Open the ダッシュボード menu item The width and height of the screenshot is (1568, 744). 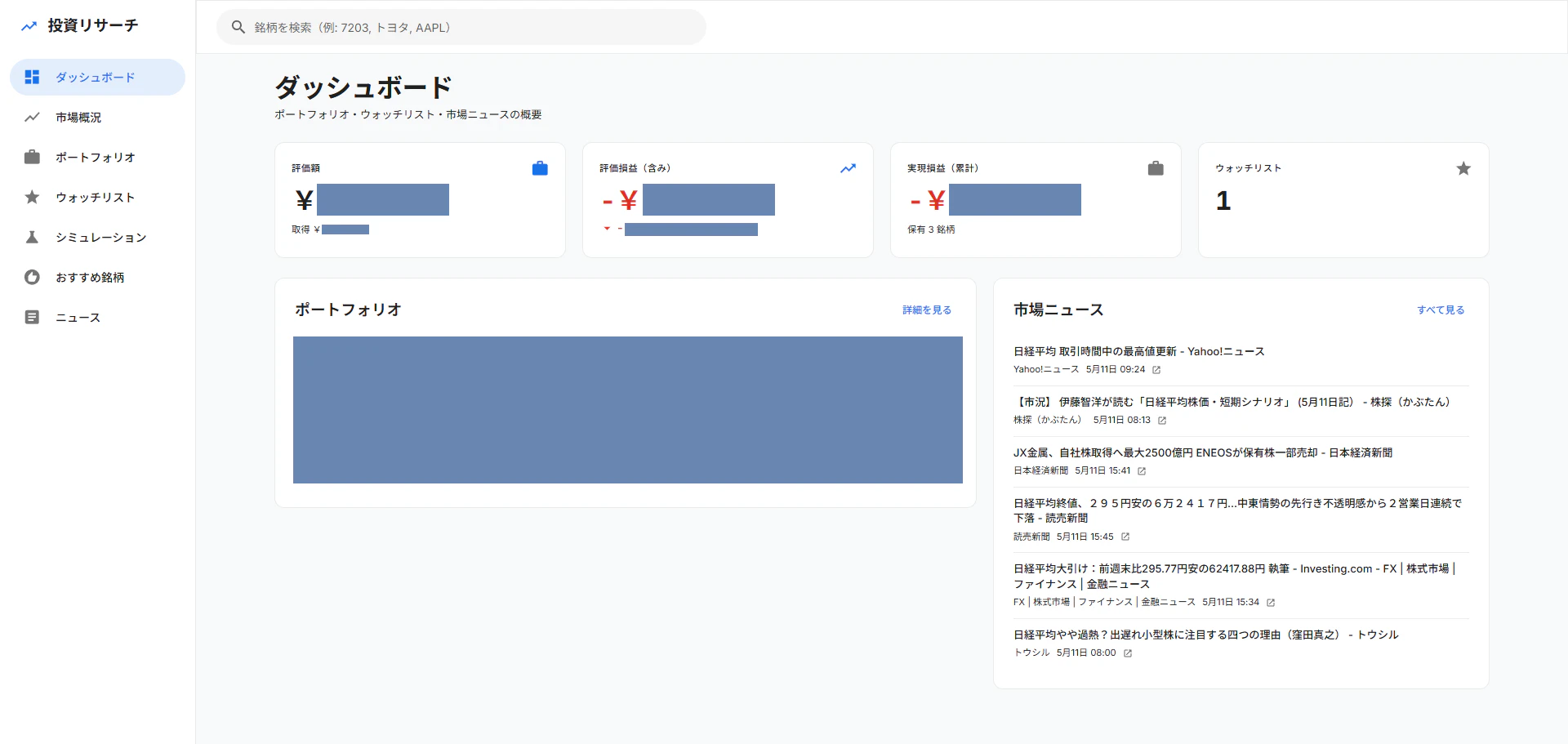coord(97,77)
